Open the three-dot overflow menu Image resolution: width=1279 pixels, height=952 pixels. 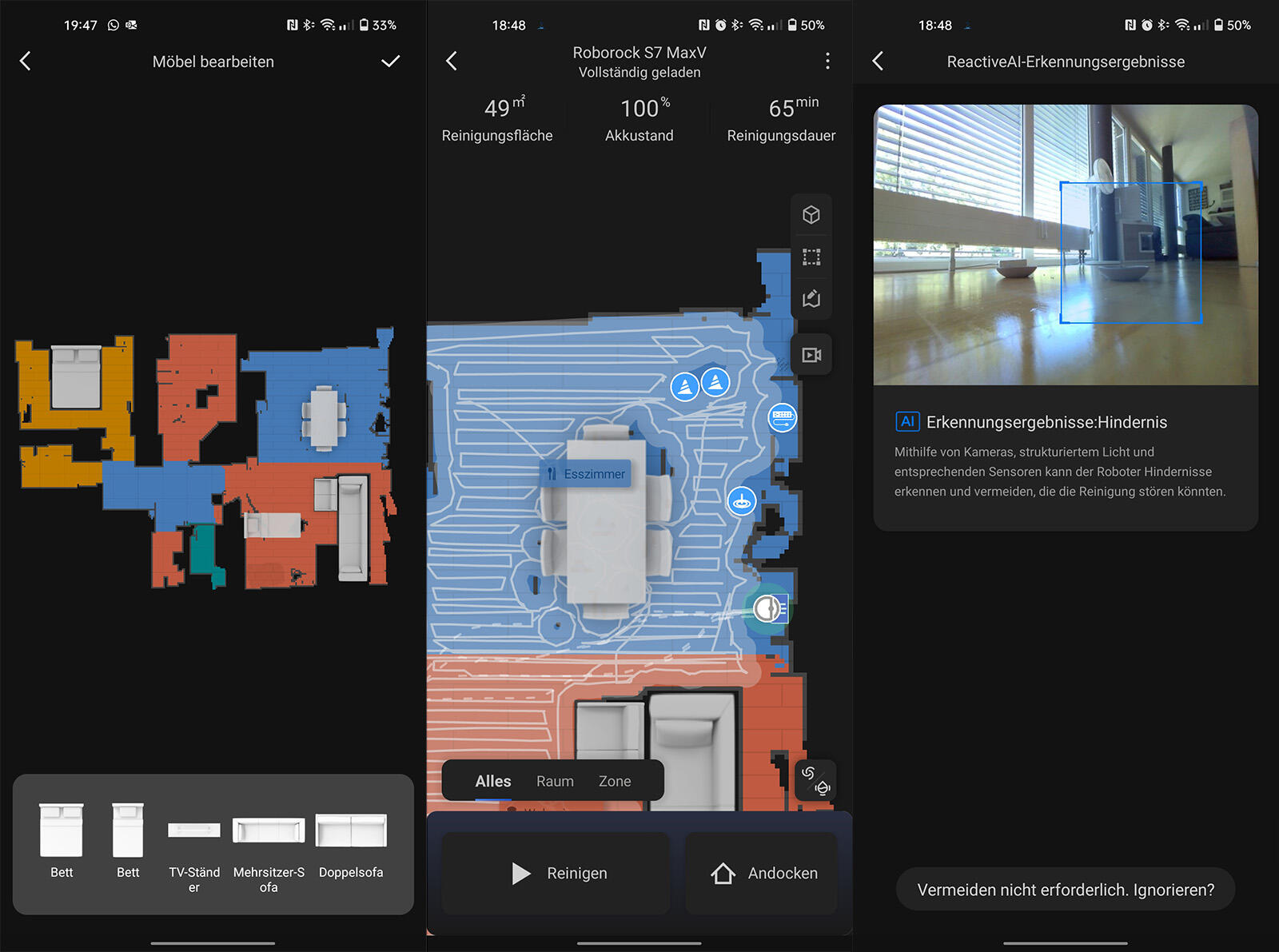tap(827, 62)
